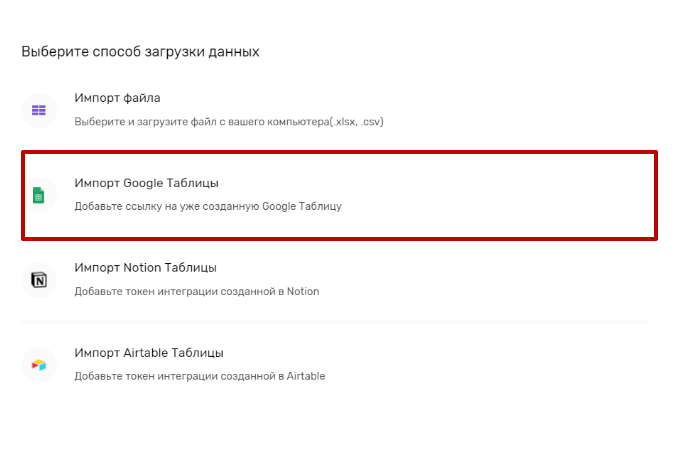
Task: Click the green Google Sheets icon
Action: pos(38,195)
